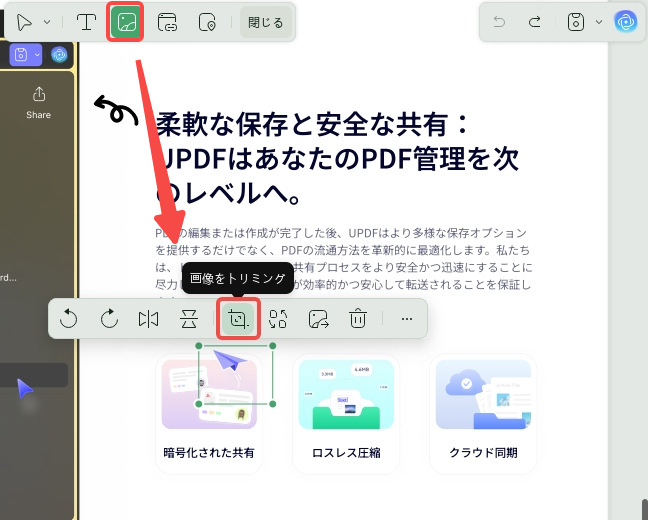
Task: Expand the top-right save dropdown arrow
Action: (599, 22)
